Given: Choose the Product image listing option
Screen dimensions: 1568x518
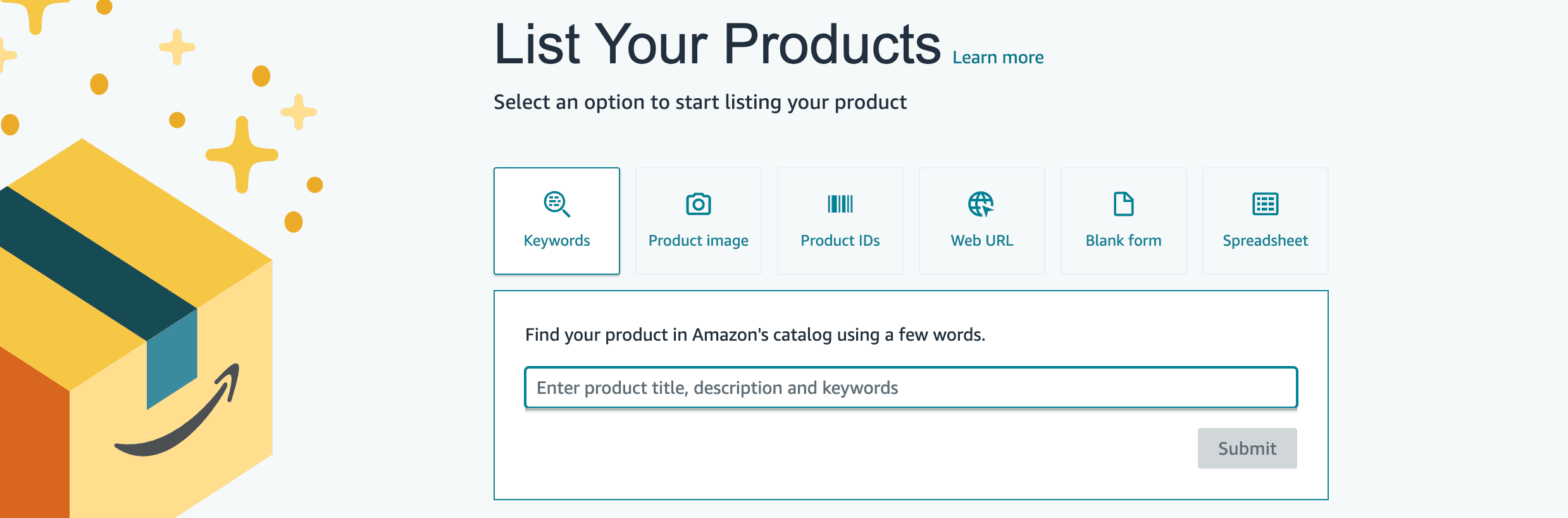Looking at the screenshot, I should [x=698, y=220].
